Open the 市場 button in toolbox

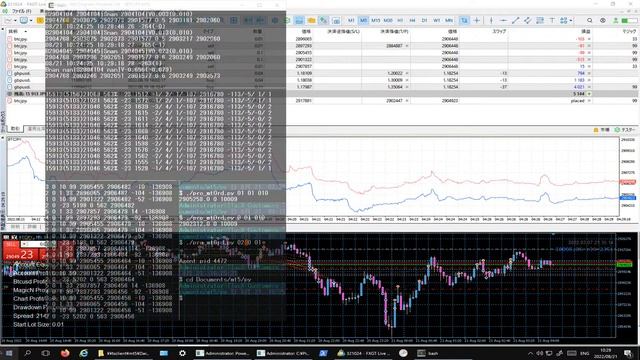[x=601, y=129]
